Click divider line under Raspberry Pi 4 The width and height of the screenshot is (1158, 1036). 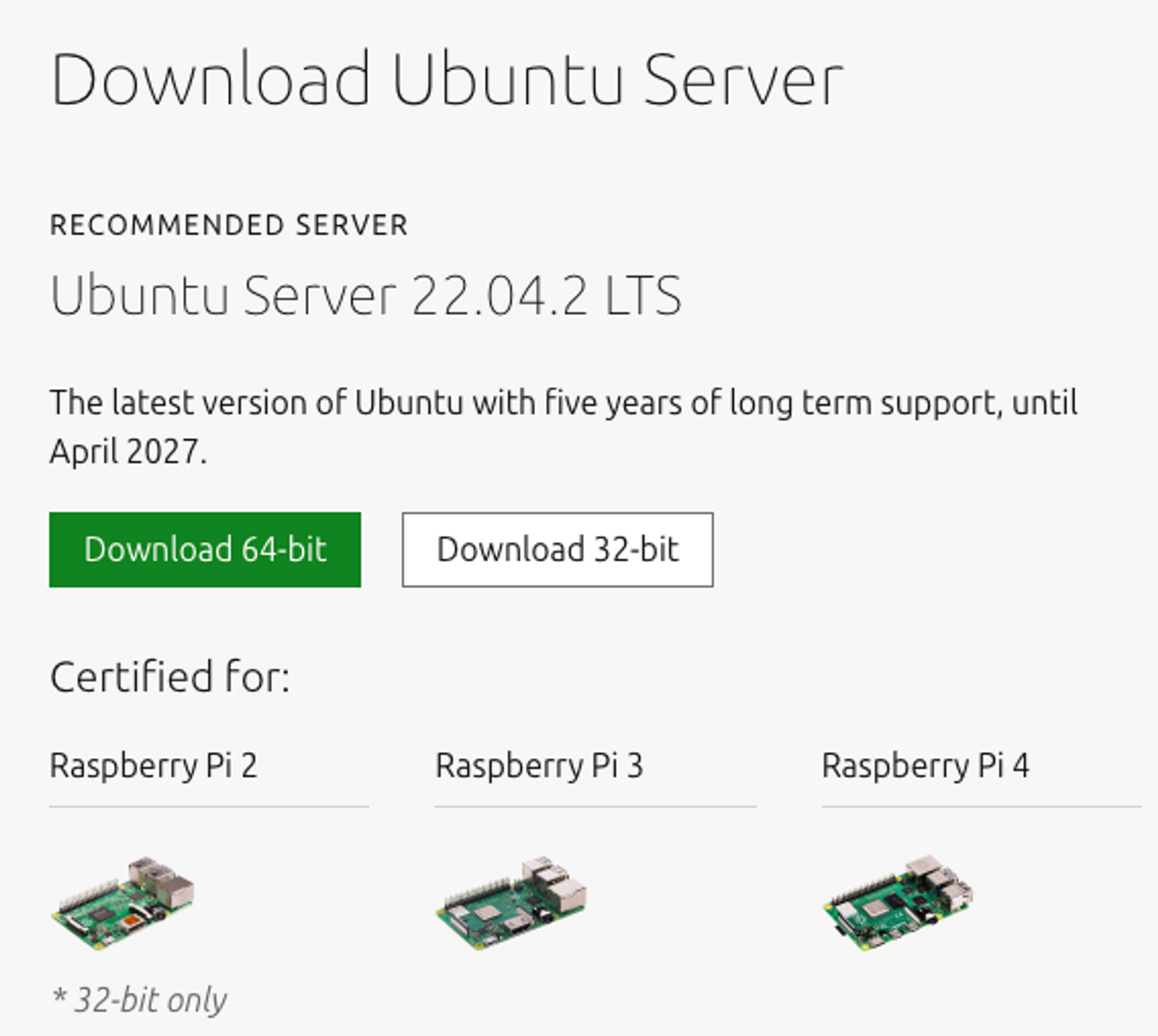[x=981, y=806]
